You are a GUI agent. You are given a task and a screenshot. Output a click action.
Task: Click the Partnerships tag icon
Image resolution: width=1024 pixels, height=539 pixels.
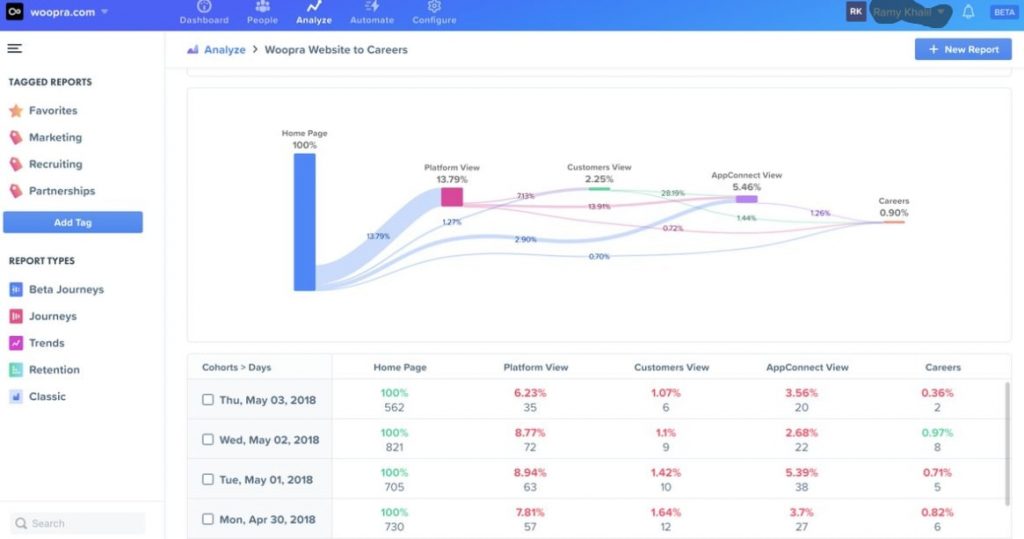click(16, 191)
